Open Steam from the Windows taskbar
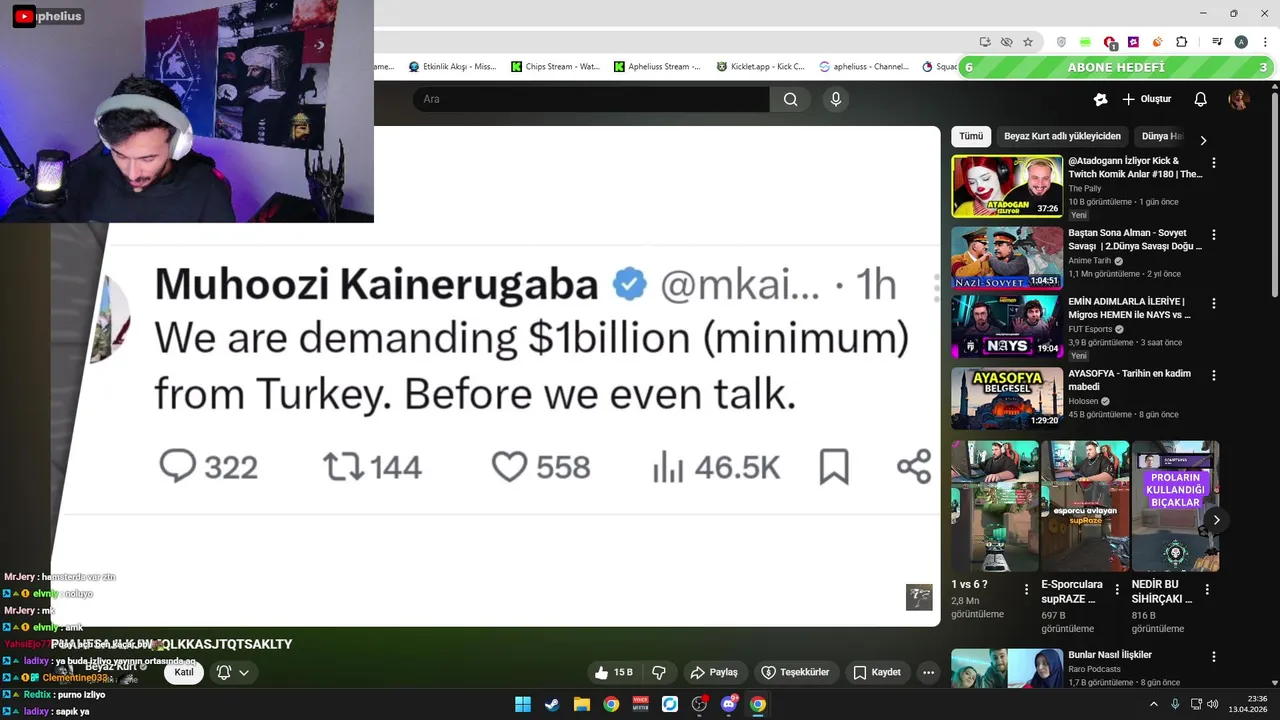 coord(552,704)
